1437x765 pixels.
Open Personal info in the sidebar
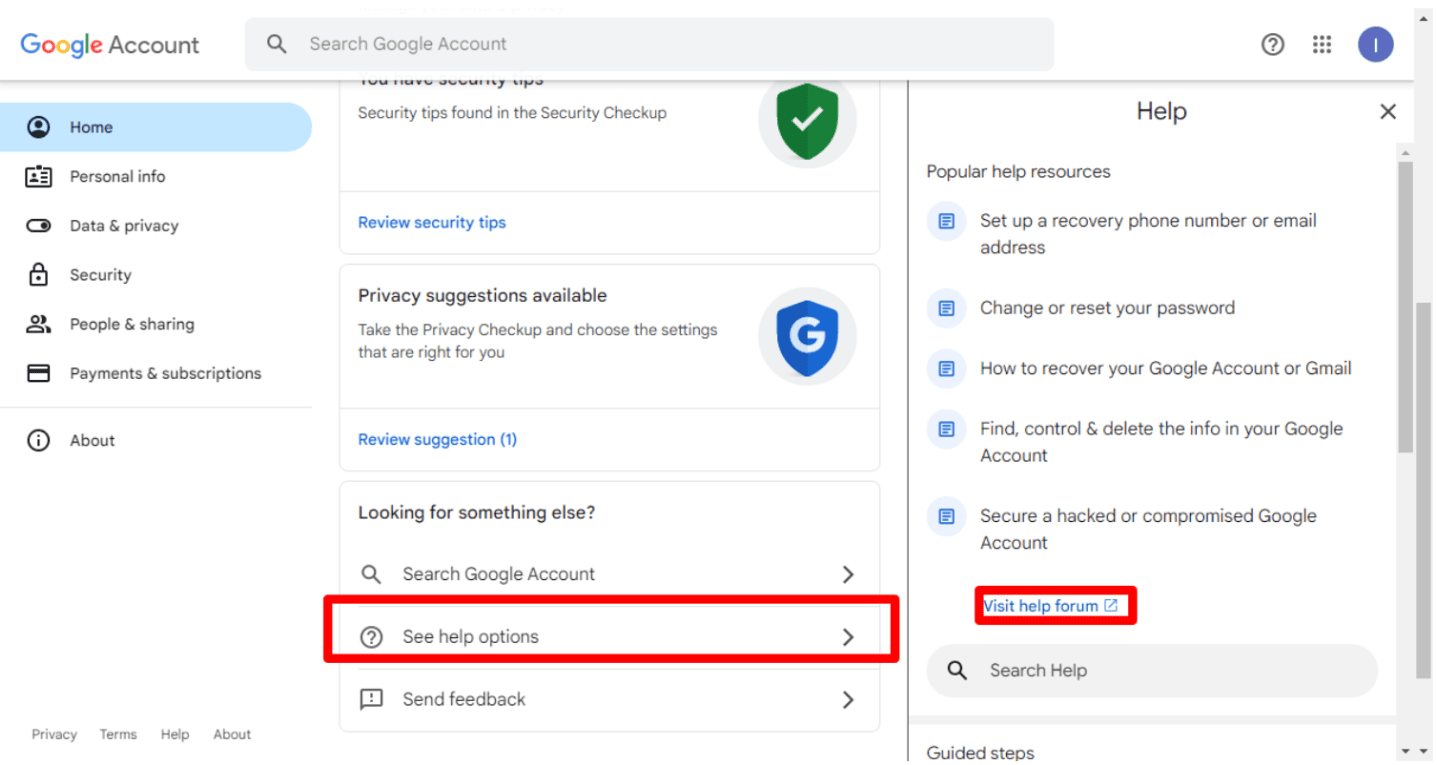point(117,177)
